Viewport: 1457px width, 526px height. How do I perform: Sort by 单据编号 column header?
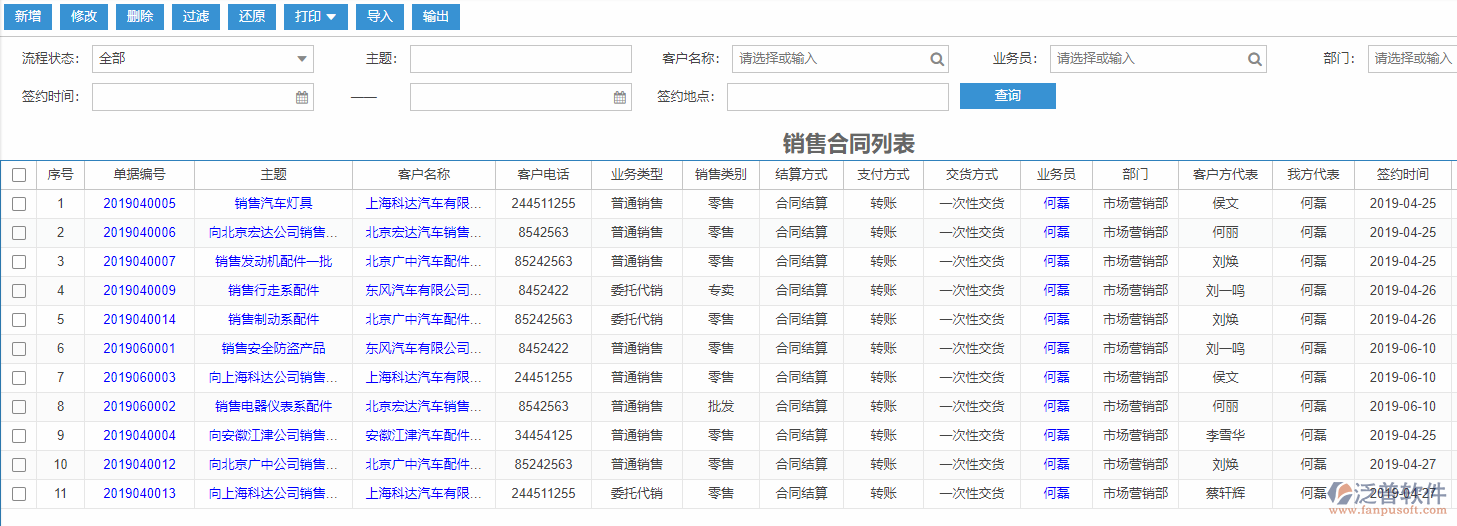139,175
